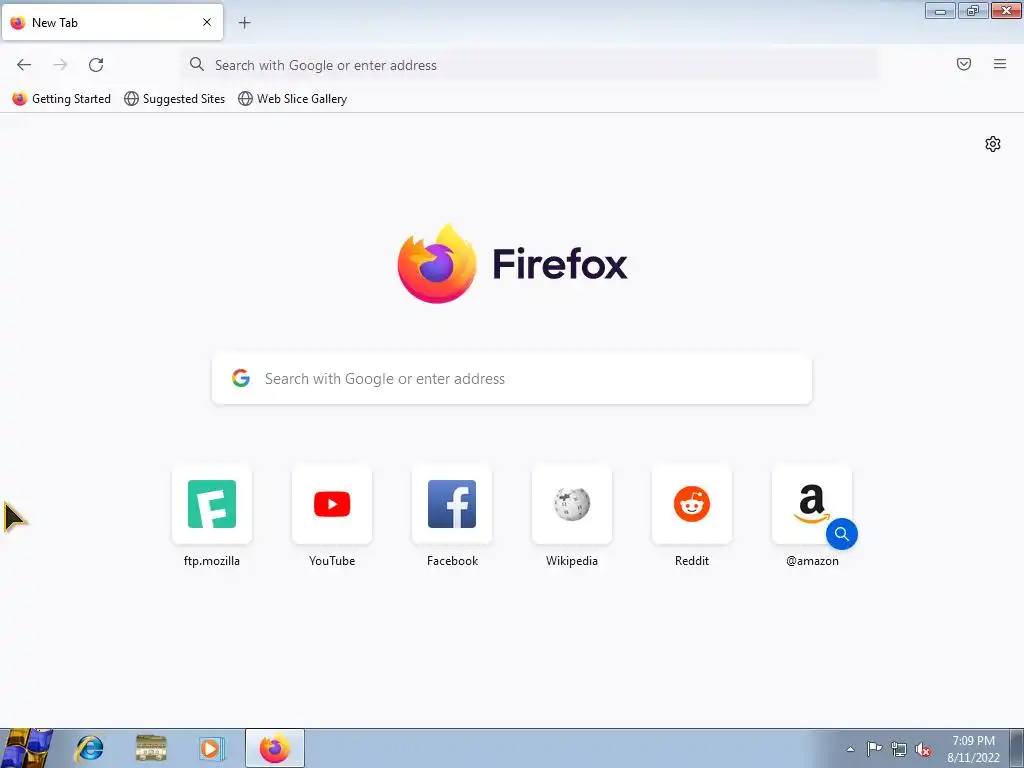Open the Save to Pocket icon
This screenshot has height=768, width=1024.
[x=964, y=64]
